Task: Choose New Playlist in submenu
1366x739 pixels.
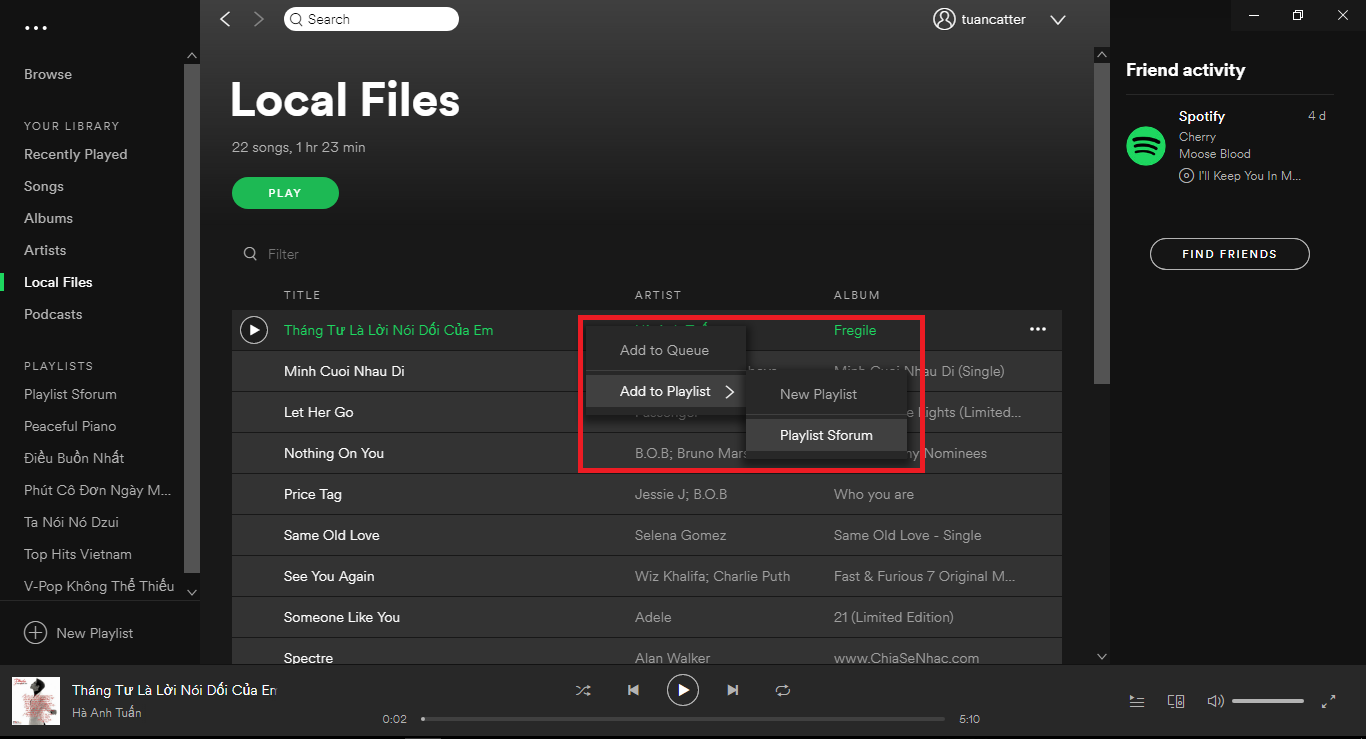Action: (826, 394)
